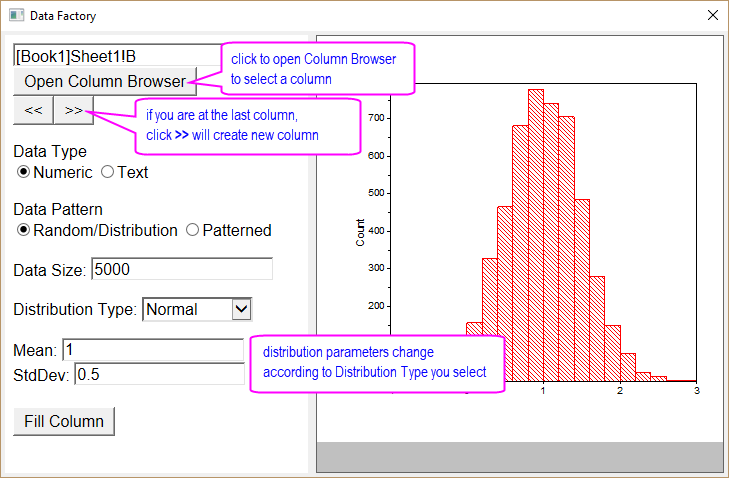Click the x-axis tick label 2
This screenshot has width=729, height=478.
pos(620,391)
